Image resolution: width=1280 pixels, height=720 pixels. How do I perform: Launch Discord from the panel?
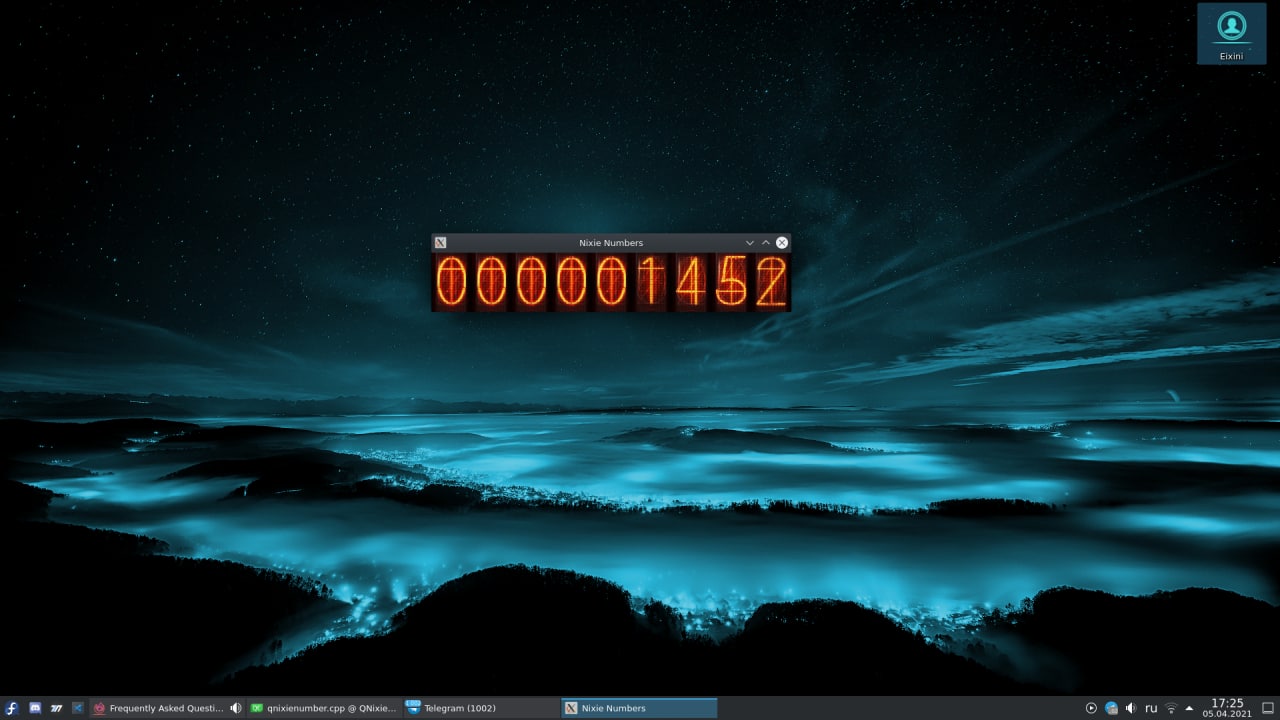pos(35,708)
